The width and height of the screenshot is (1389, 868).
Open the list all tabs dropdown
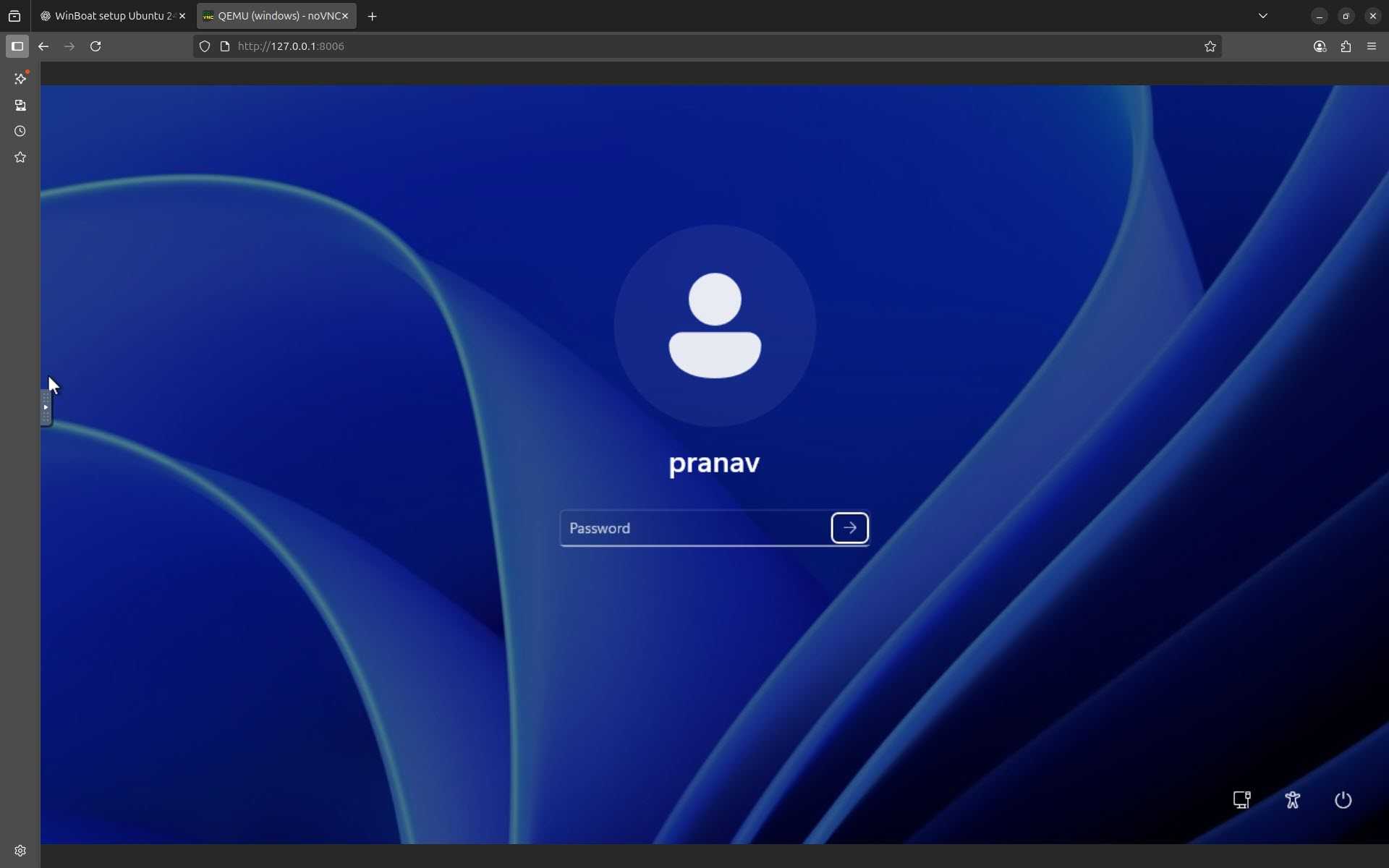1263,16
